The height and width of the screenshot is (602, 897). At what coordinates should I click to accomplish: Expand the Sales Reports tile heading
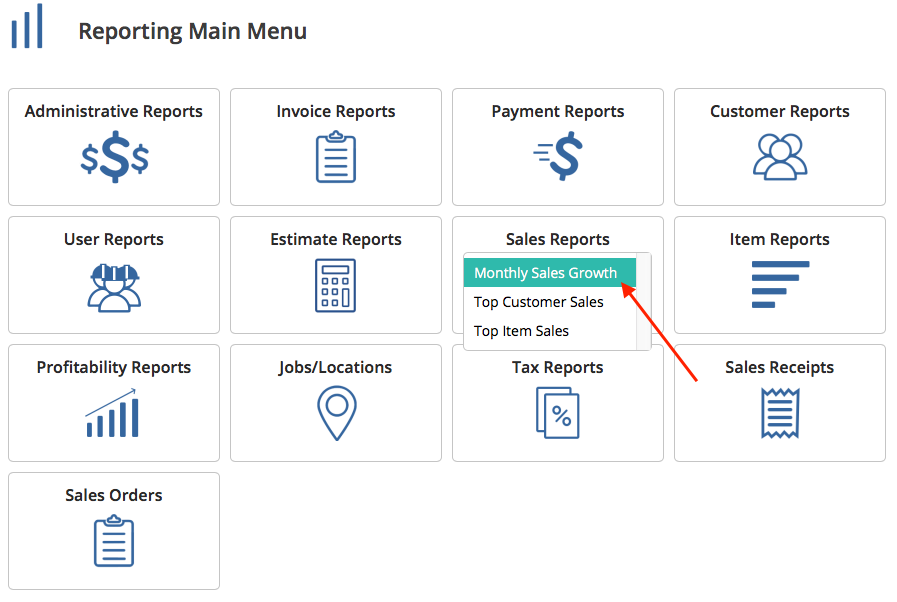click(x=558, y=239)
